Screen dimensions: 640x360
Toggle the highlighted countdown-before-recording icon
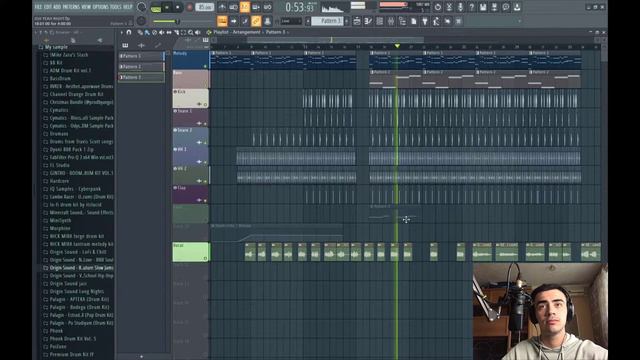[x=244, y=7]
